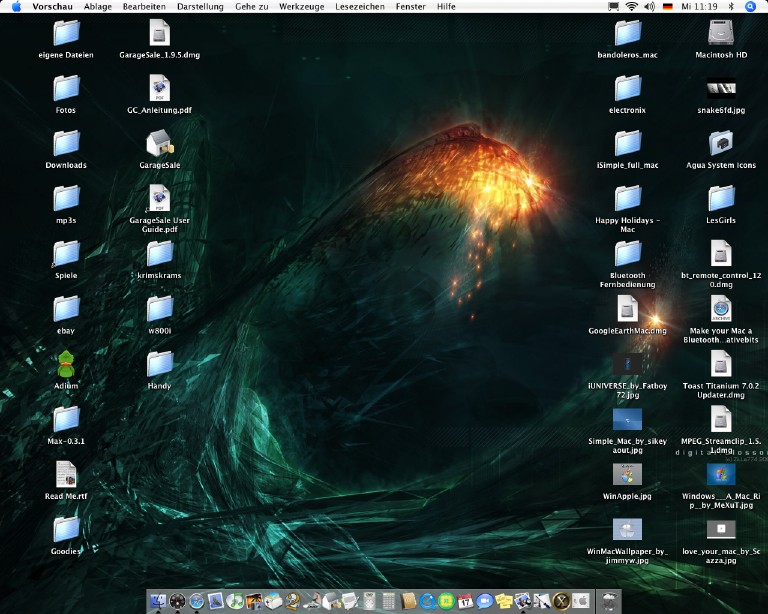Open the Bearbeiten menu

[x=144, y=6]
